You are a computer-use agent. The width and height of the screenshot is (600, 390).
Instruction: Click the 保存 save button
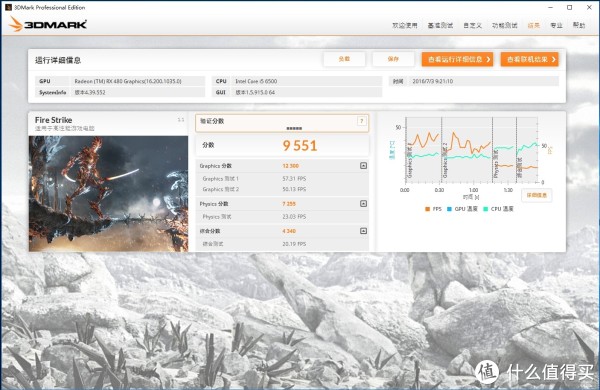(x=393, y=59)
